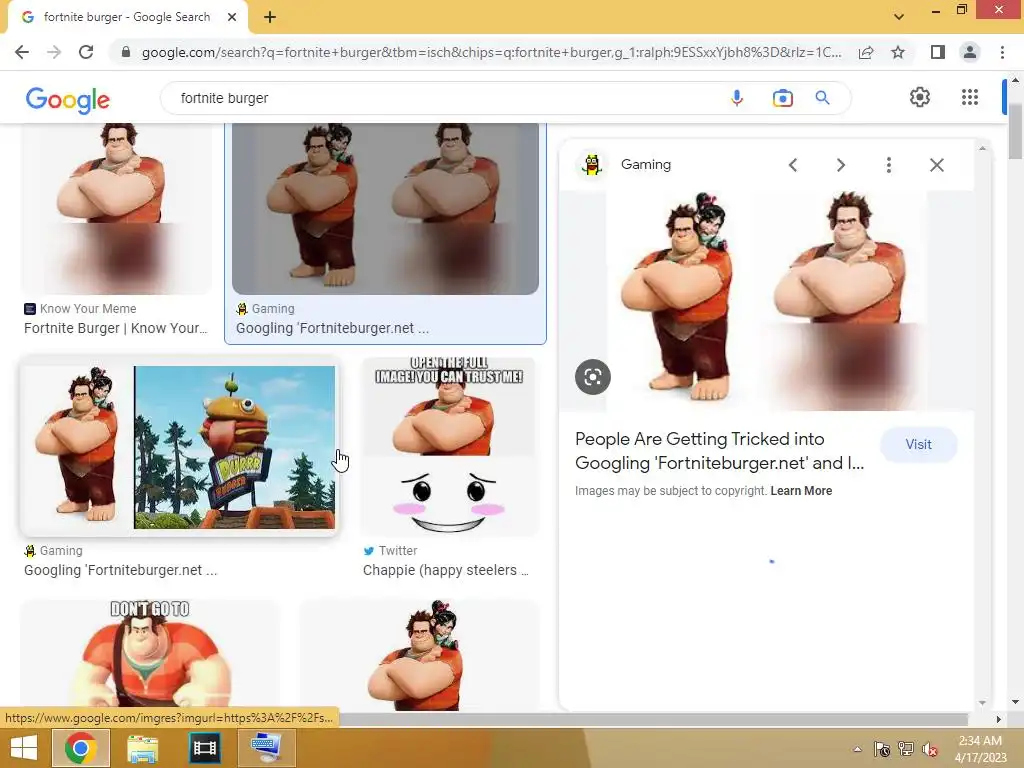This screenshot has width=1024, height=768.
Task: Click the horizontal scrollbar right arrow
Action: [998, 719]
